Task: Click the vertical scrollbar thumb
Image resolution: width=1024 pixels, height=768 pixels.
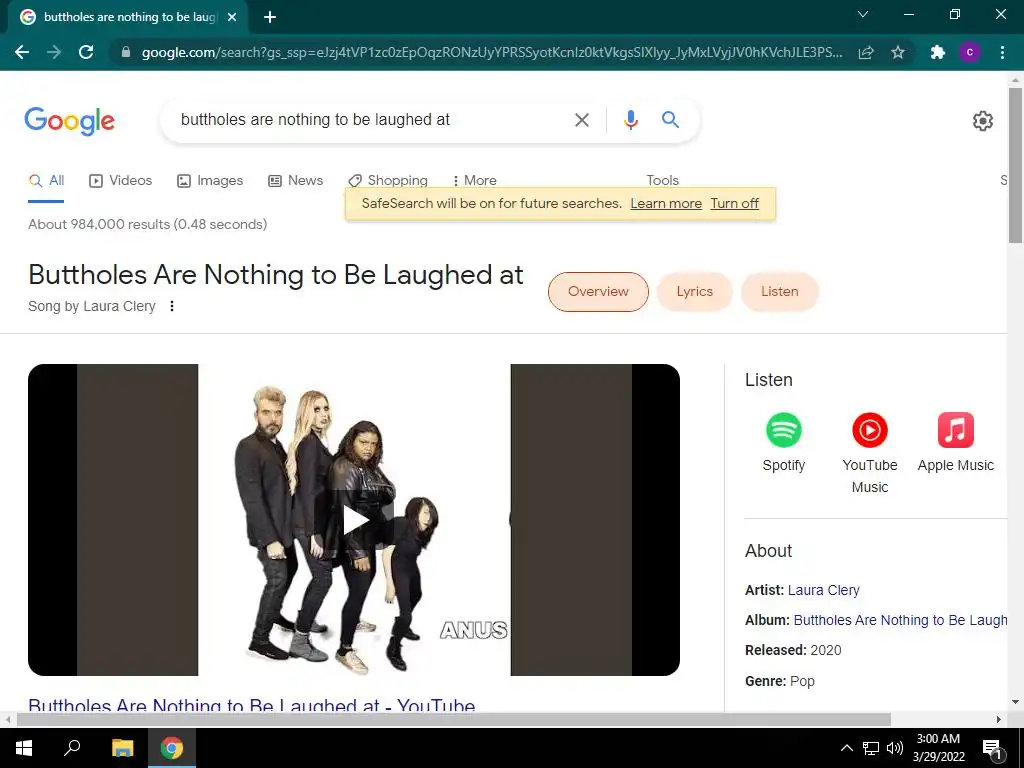Action: click(x=1015, y=165)
